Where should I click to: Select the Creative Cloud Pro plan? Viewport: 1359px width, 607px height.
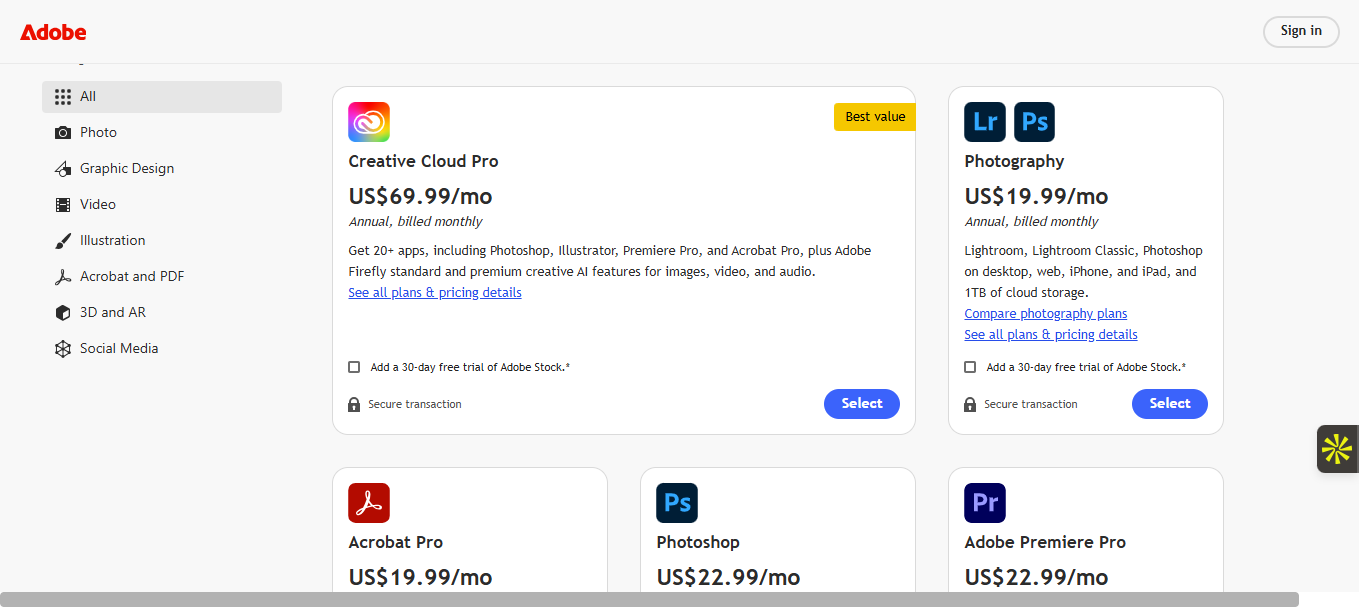861,404
